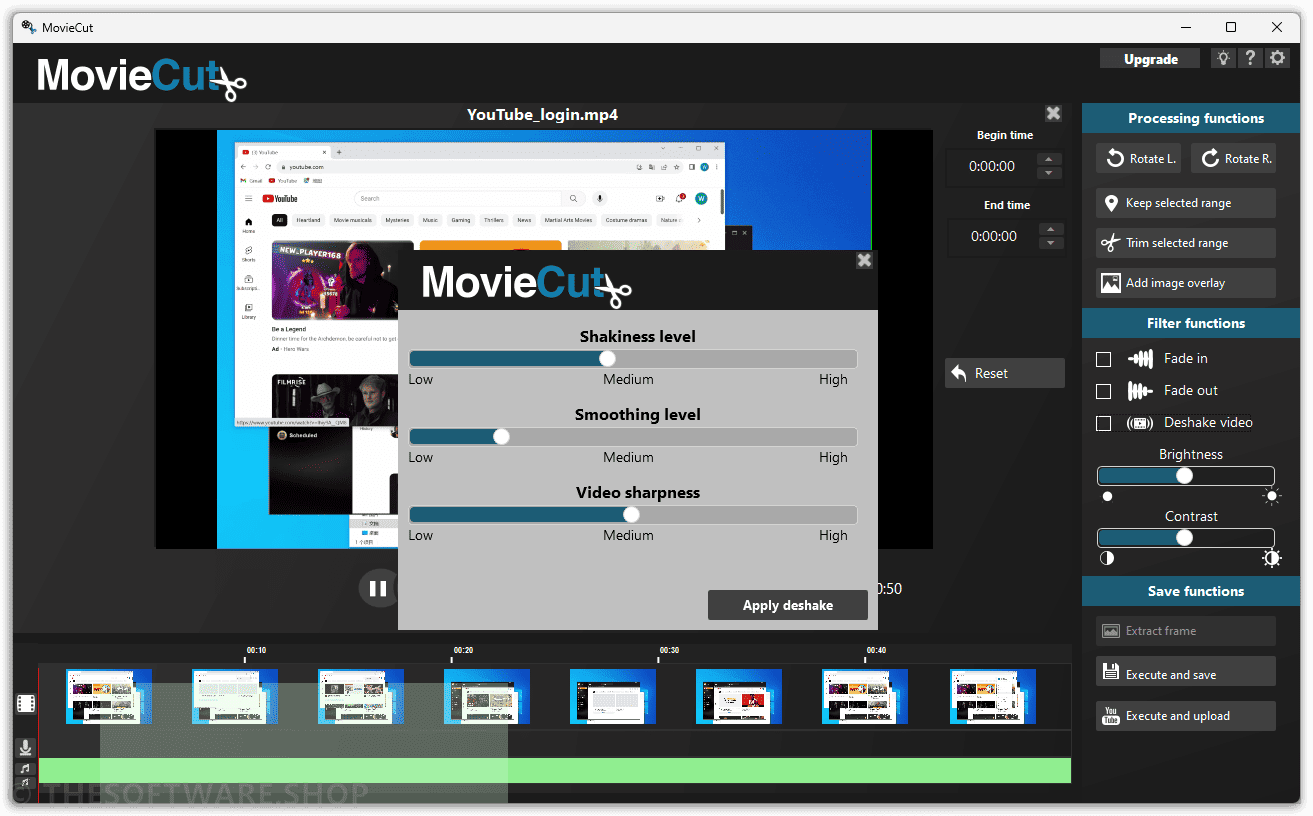The image size is (1313, 816).
Task: Rotate video left with Rotate L.
Action: 1139,158
